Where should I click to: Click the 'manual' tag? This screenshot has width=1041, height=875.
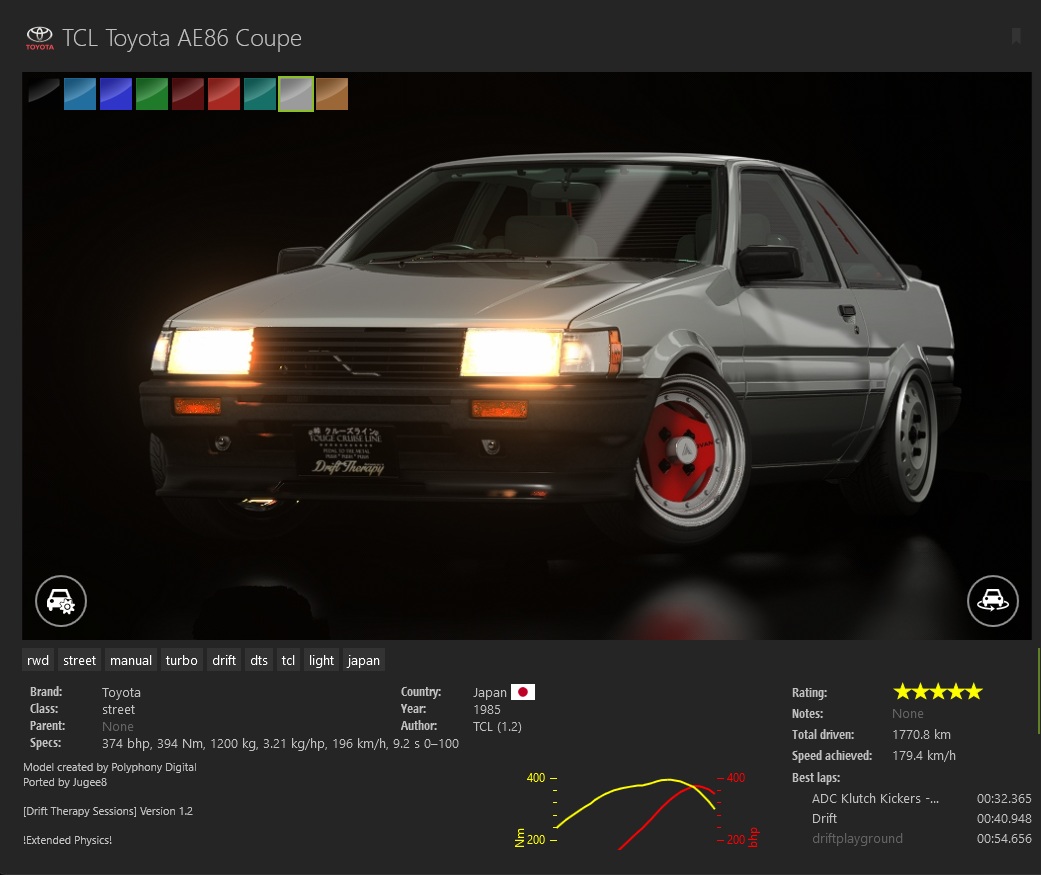pos(131,660)
